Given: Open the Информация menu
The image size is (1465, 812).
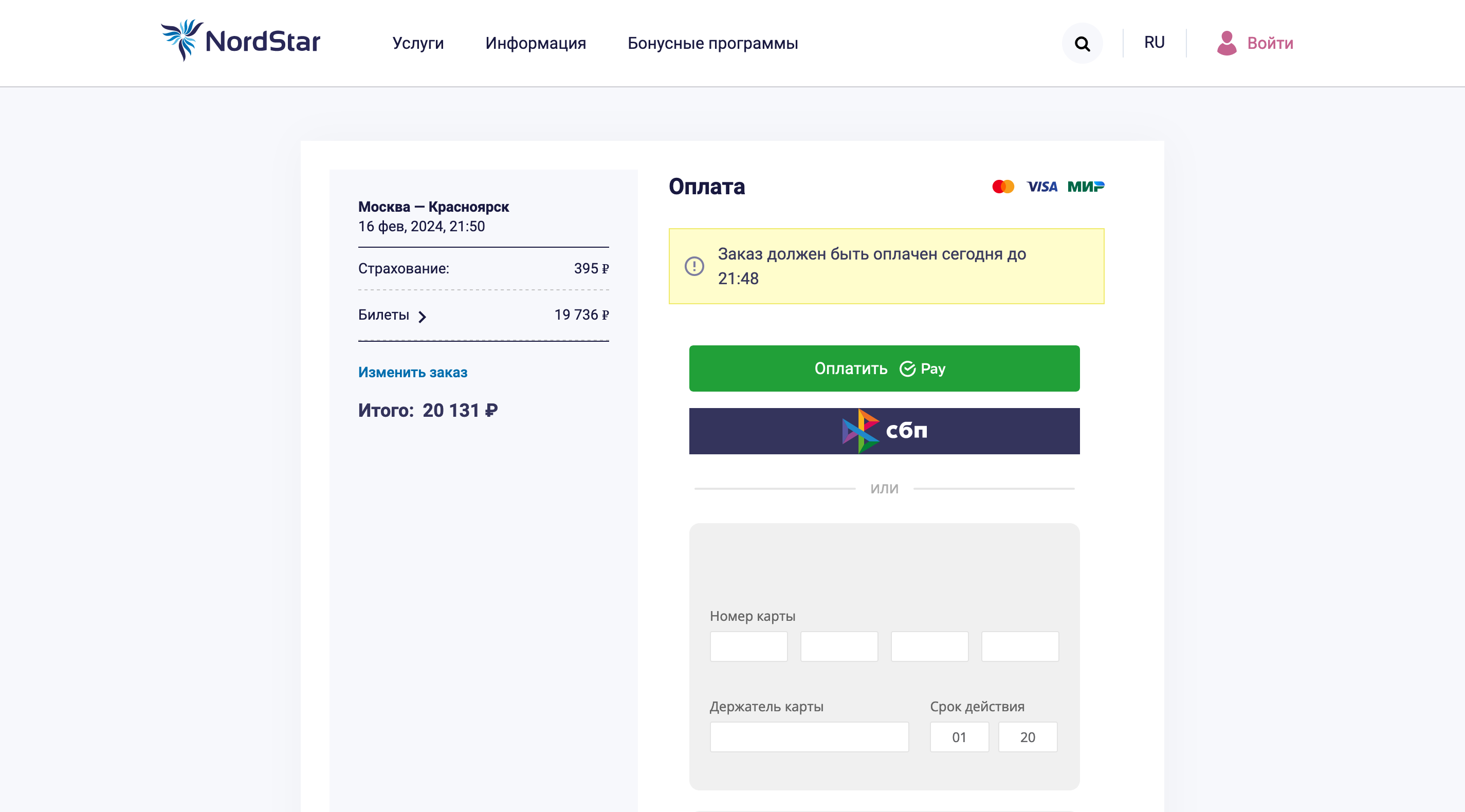Looking at the screenshot, I should [536, 43].
